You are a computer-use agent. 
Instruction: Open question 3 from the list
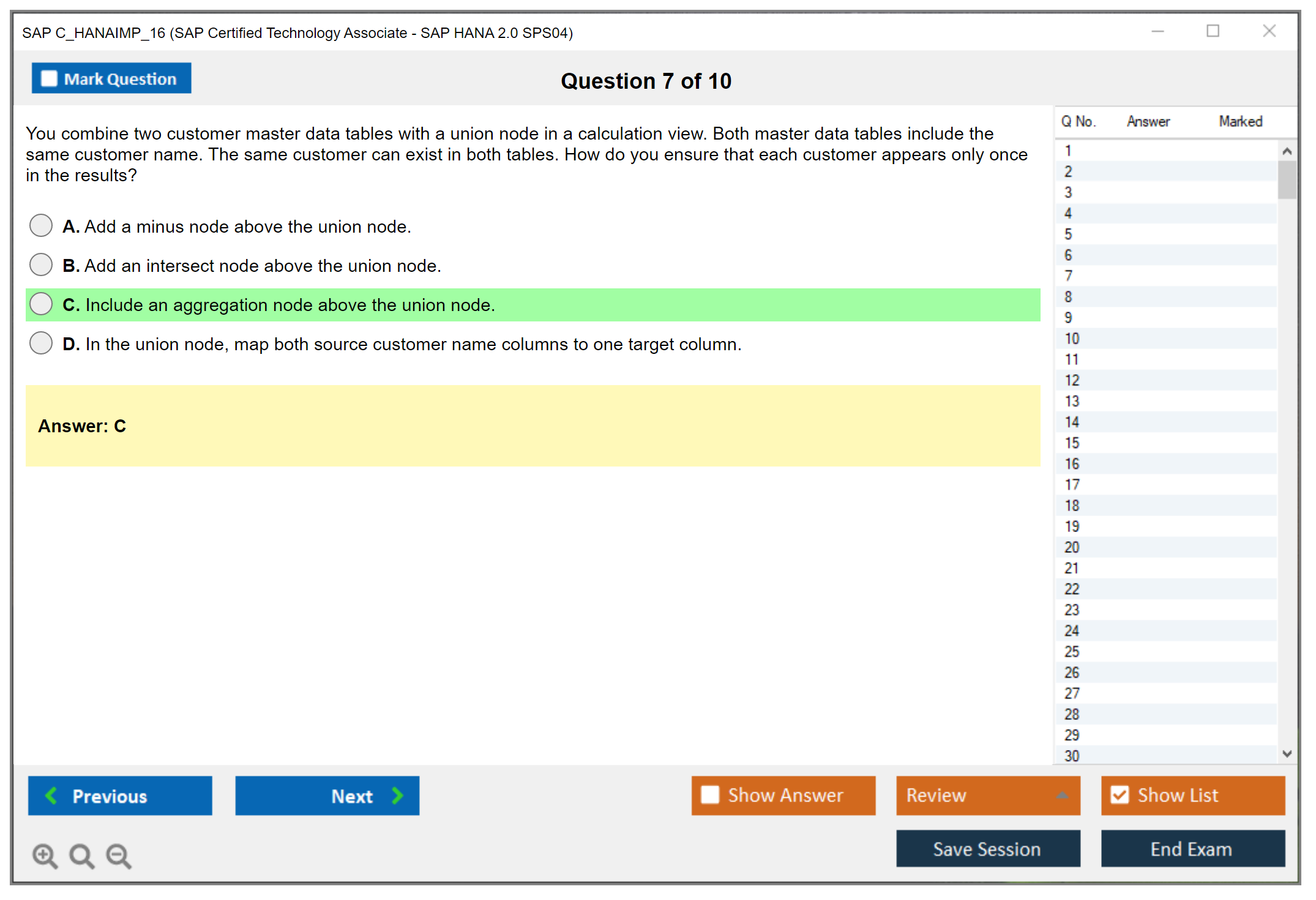click(x=1068, y=192)
